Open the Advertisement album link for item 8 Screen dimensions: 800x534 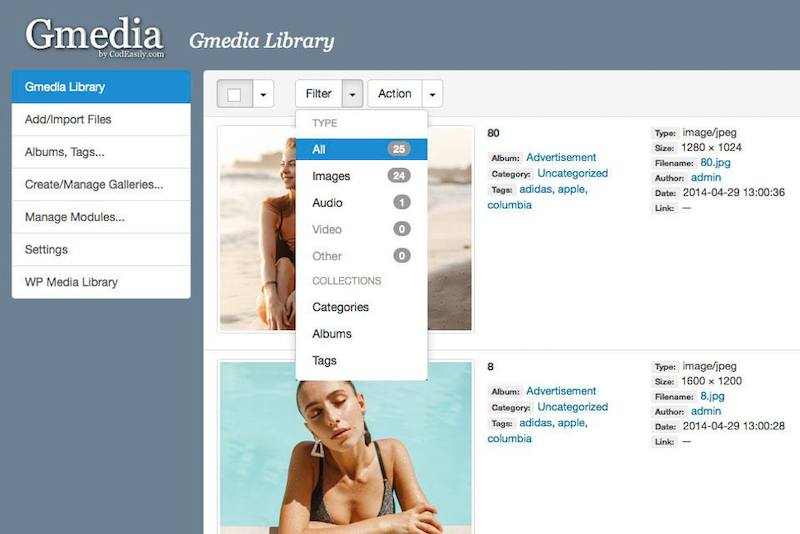coord(561,391)
